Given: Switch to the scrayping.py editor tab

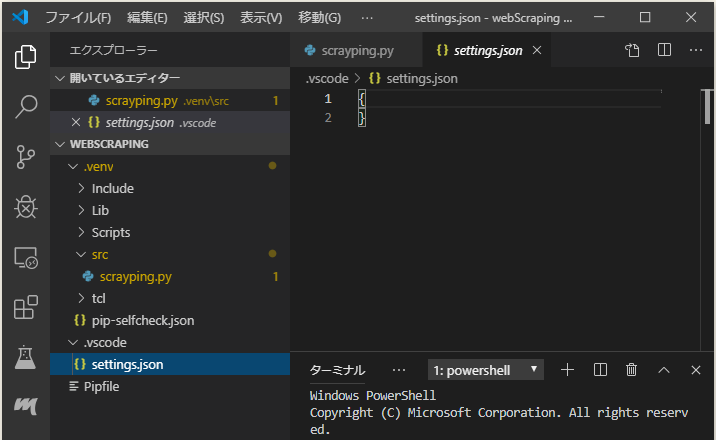Looking at the screenshot, I should 356,50.
